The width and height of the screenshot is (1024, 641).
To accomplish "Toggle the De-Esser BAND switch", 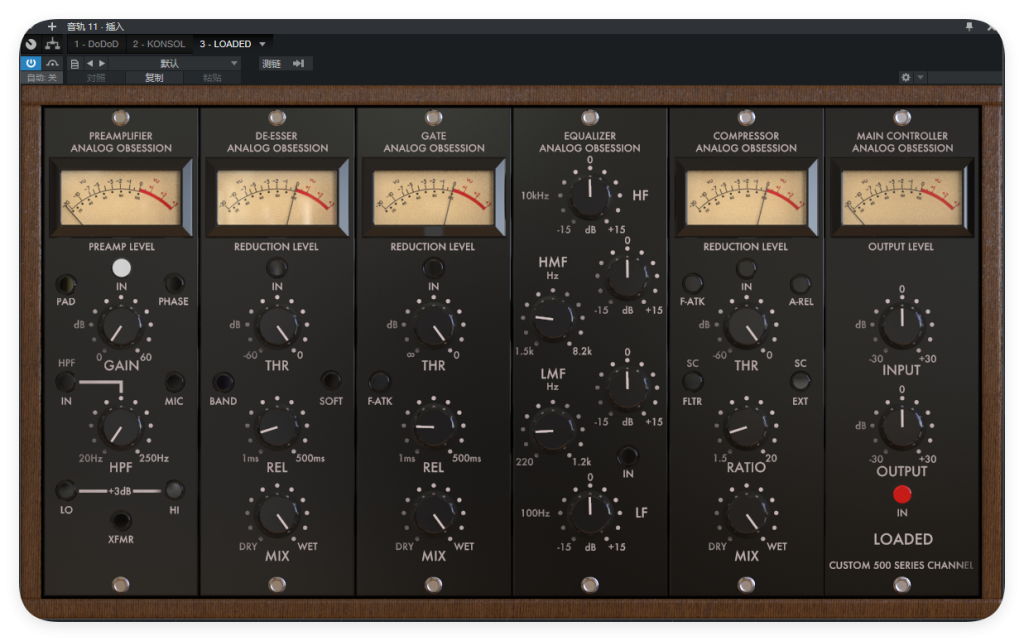I will 223,382.
